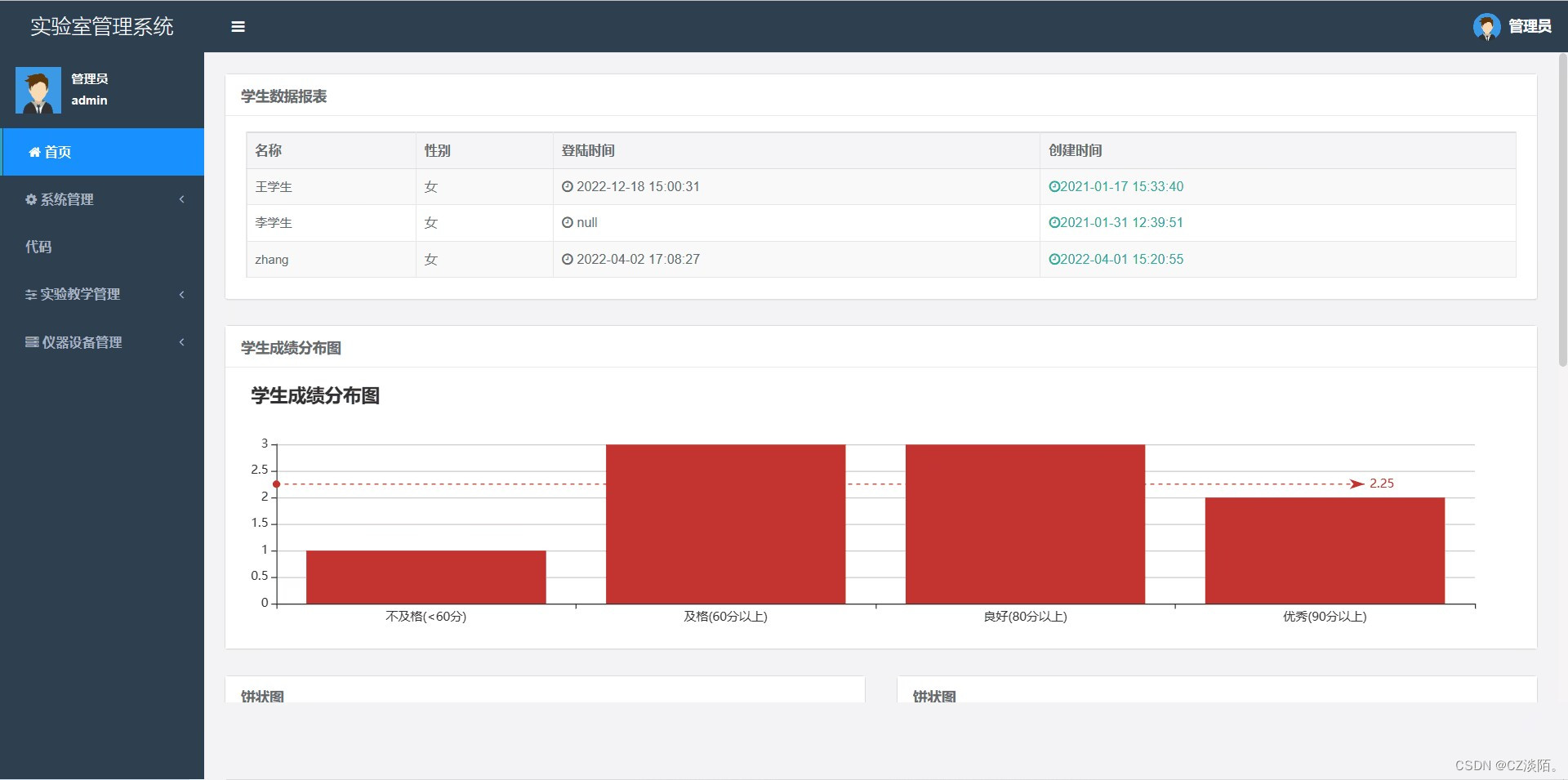Click the gear icon beside 系统管理
The image size is (1568, 780).
coord(31,199)
